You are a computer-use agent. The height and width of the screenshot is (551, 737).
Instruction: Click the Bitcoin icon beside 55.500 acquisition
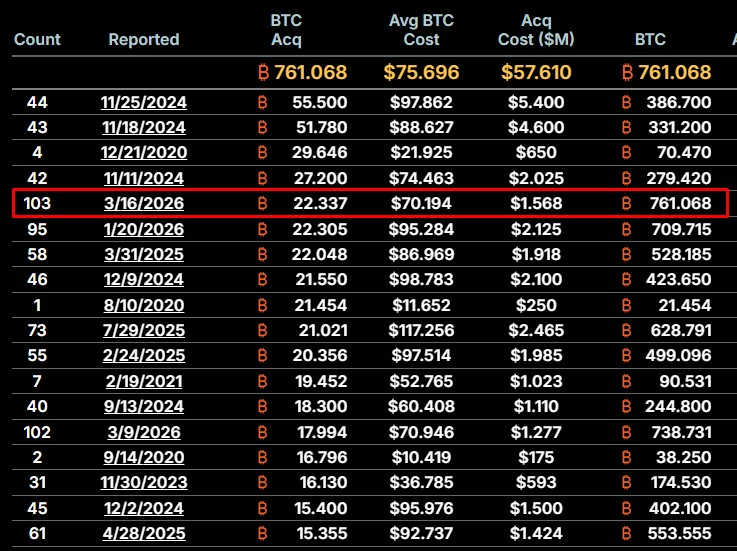(264, 102)
